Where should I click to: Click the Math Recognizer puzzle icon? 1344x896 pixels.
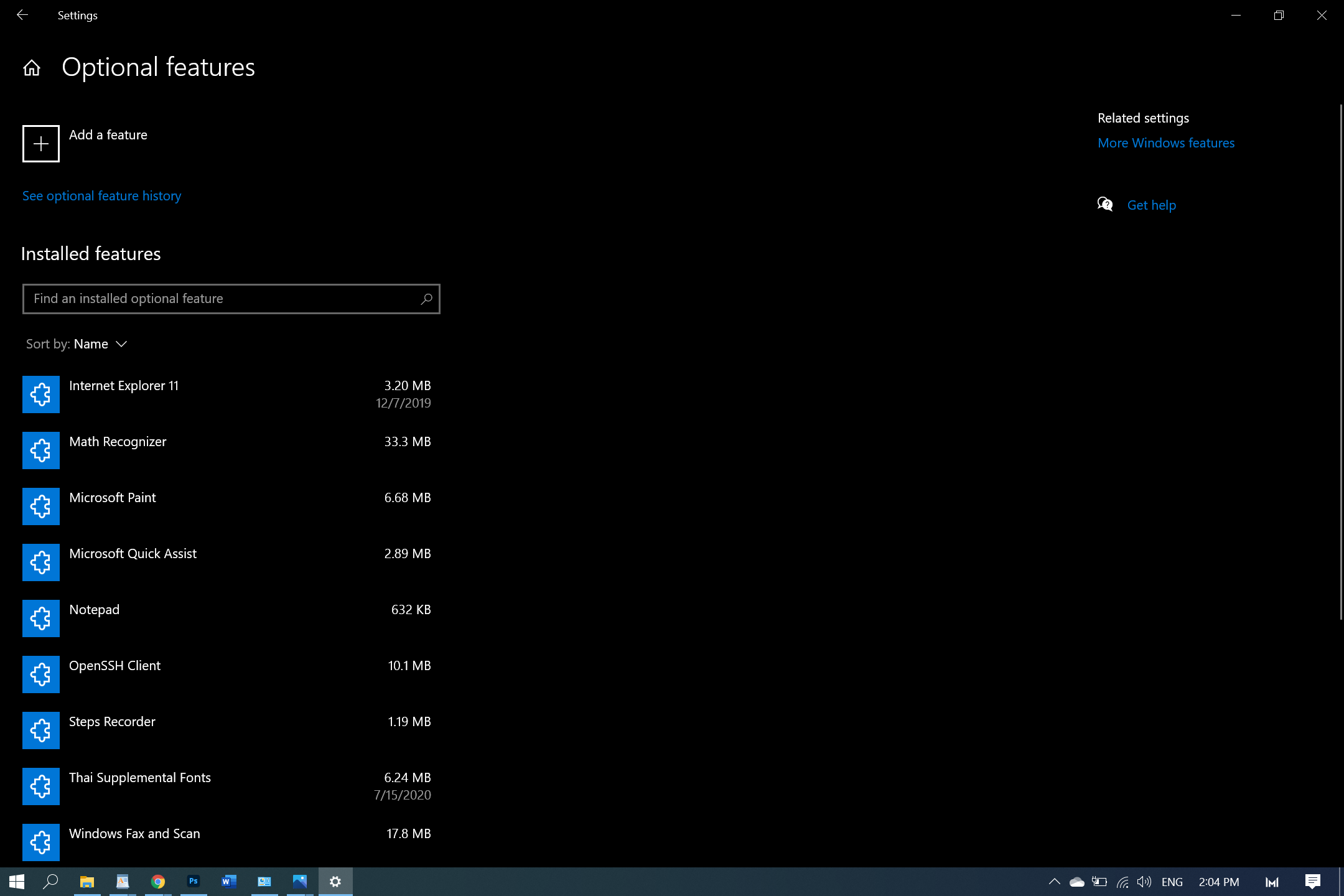tap(41, 450)
